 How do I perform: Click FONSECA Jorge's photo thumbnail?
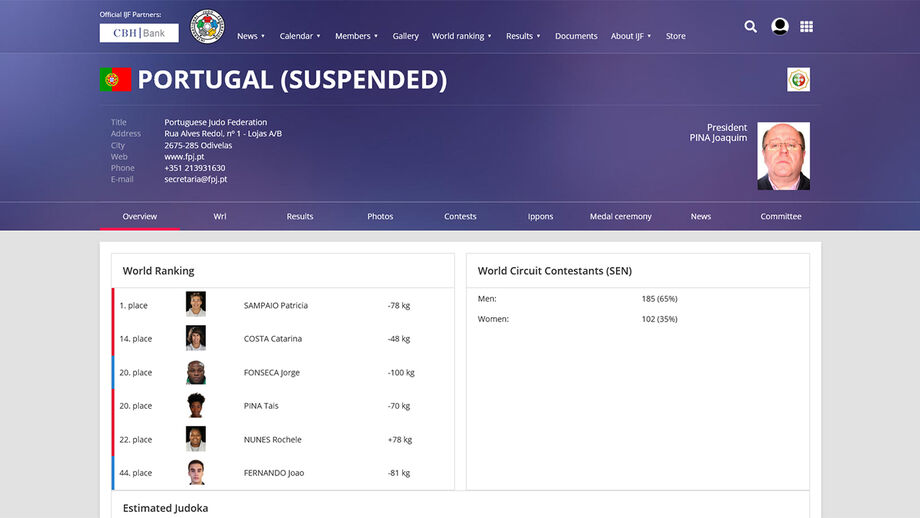[196, 372]
